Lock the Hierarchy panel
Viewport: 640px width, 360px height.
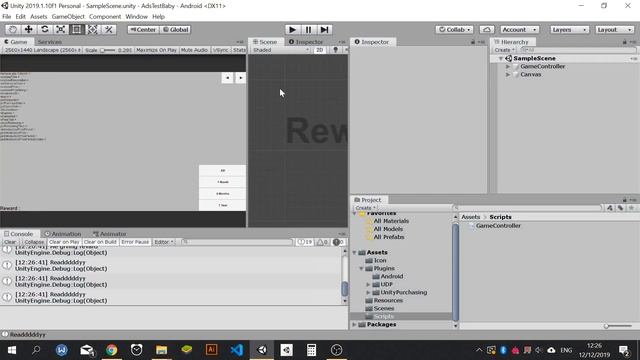pos(624,42)
